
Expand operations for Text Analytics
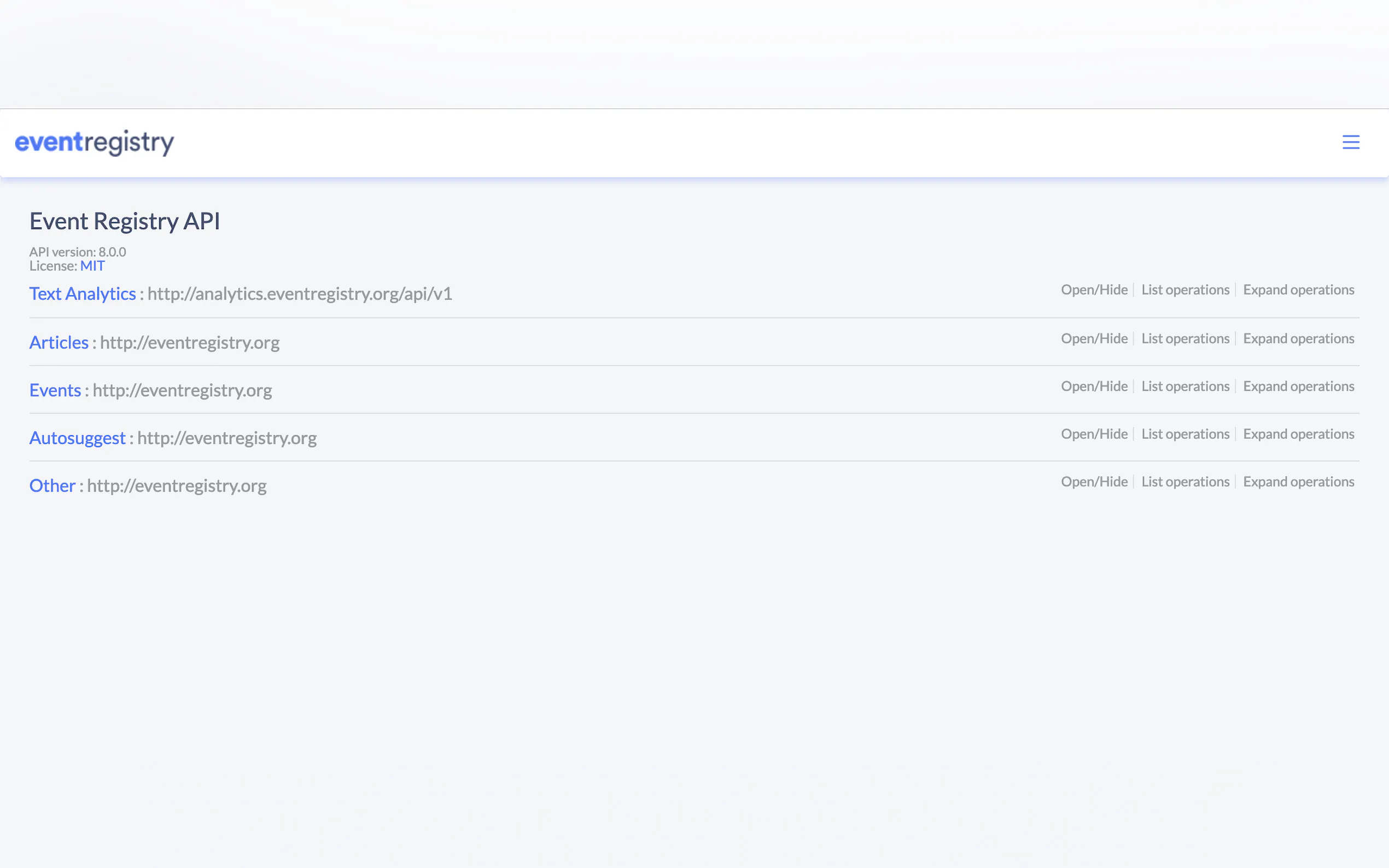[x=1298, y=290]
